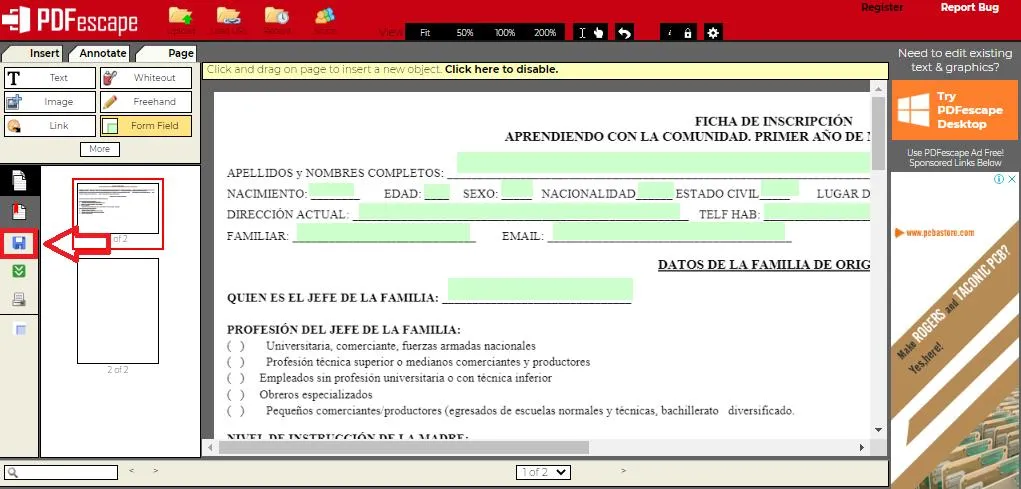The width and height of the screenshot is (1021, 489).
Task: Click the horizontal scrollbar thumb
Action: coord(404,447)
